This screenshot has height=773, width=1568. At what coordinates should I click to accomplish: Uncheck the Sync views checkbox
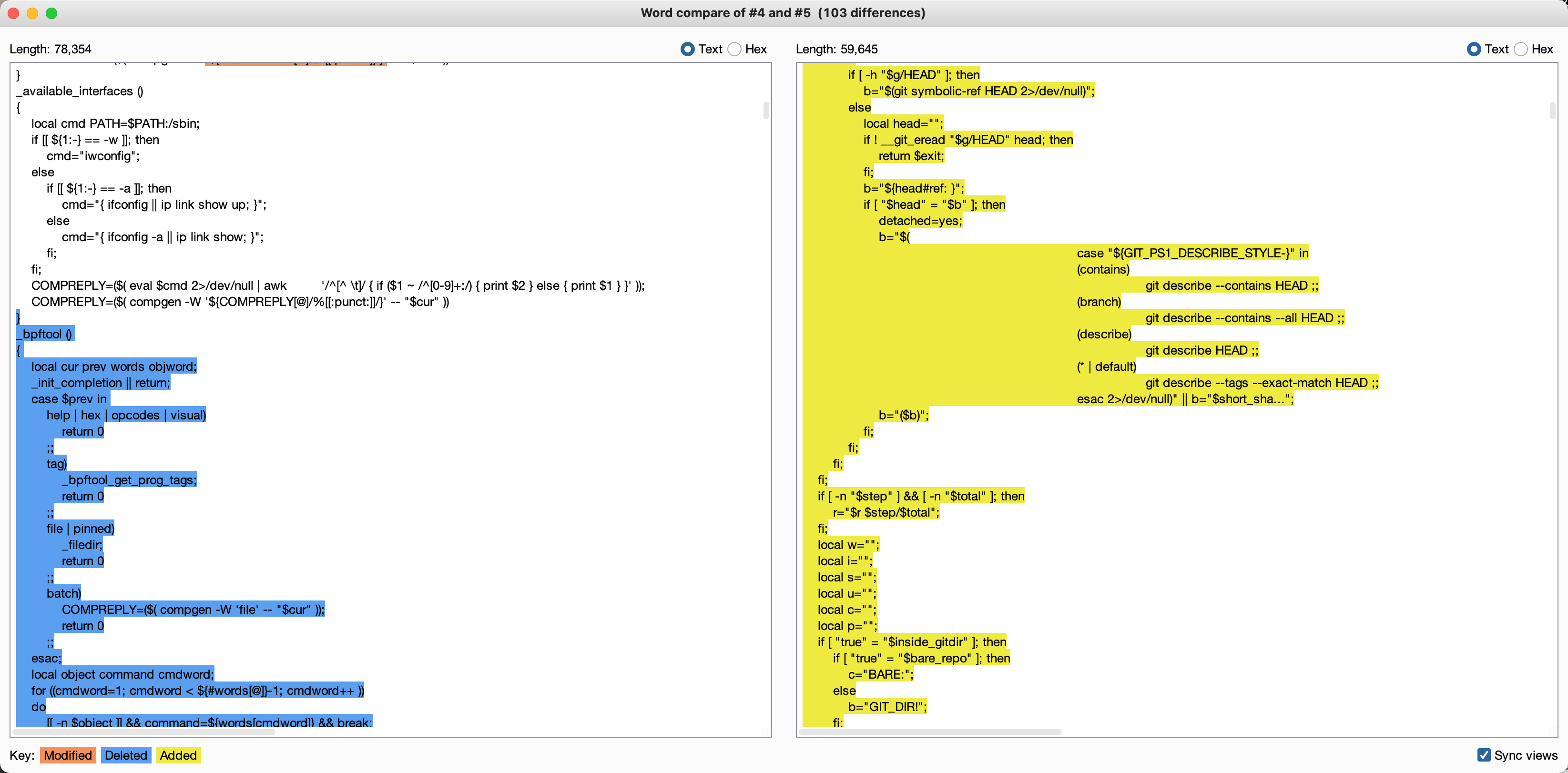tap(1484, 755)
